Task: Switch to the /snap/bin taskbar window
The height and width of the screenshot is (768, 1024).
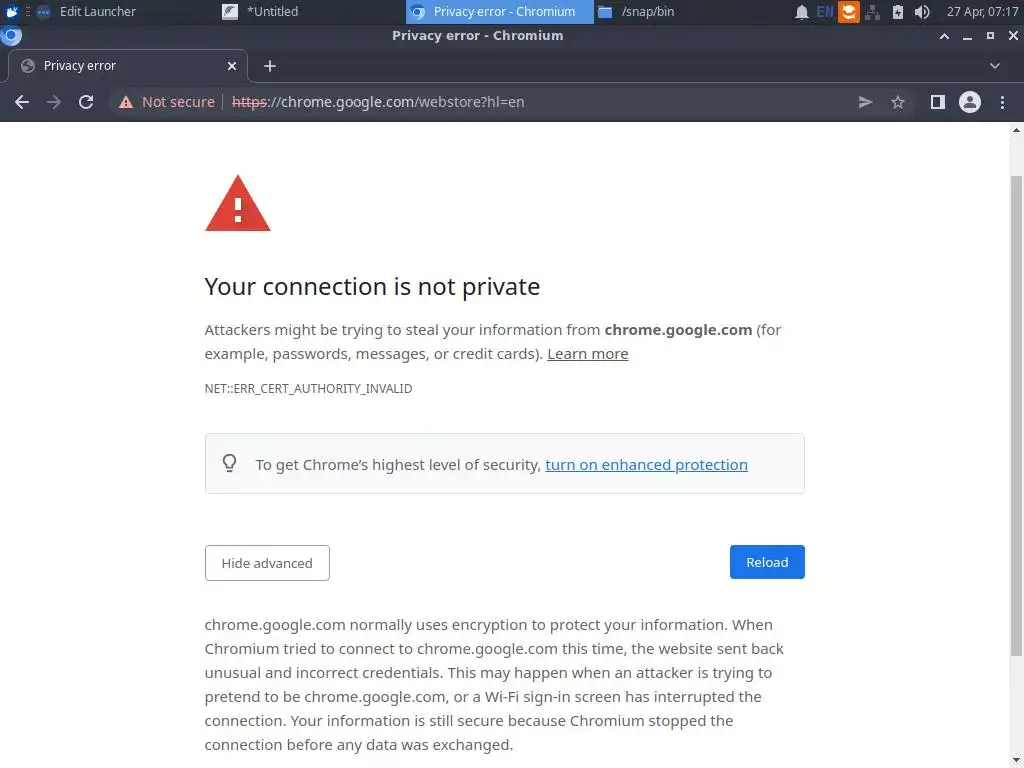Action: coord(647,12)
